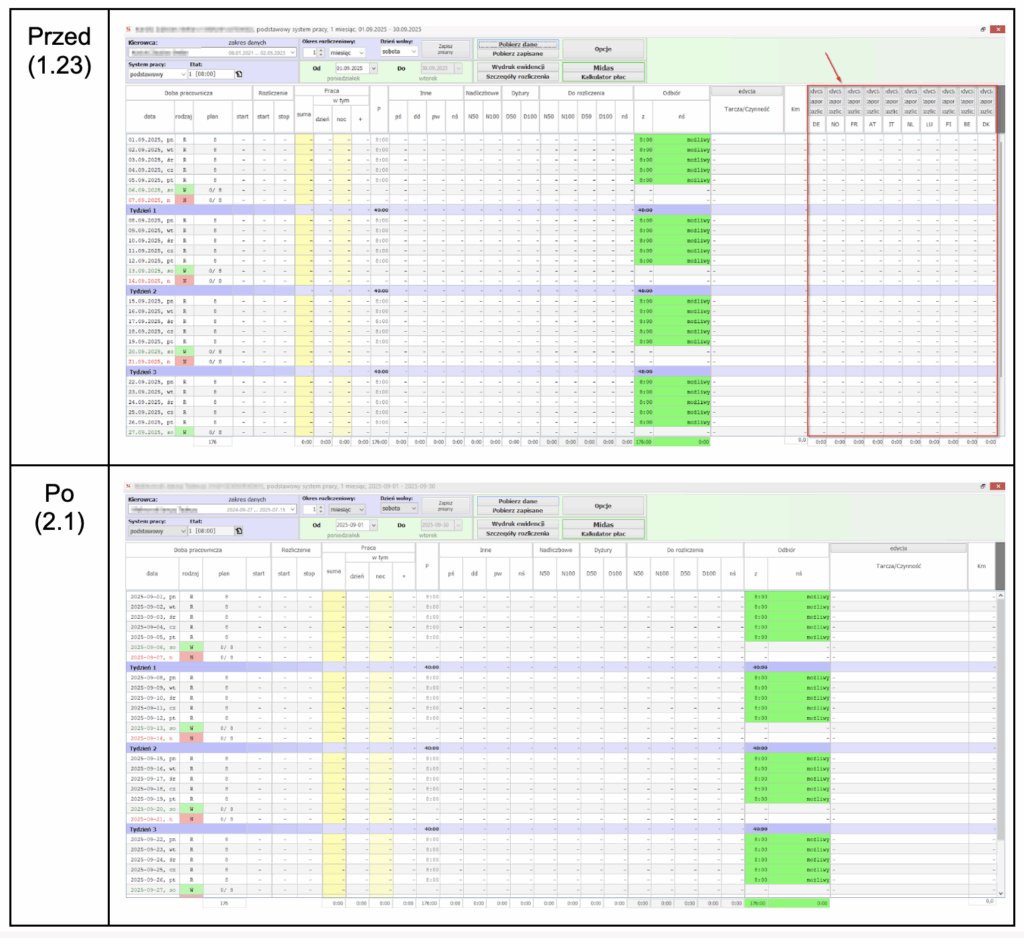Viewport: 1024px width, 938px height.
Task: Click the edycja header button in the 2.1 window
Action: click(x=898, y=547)
